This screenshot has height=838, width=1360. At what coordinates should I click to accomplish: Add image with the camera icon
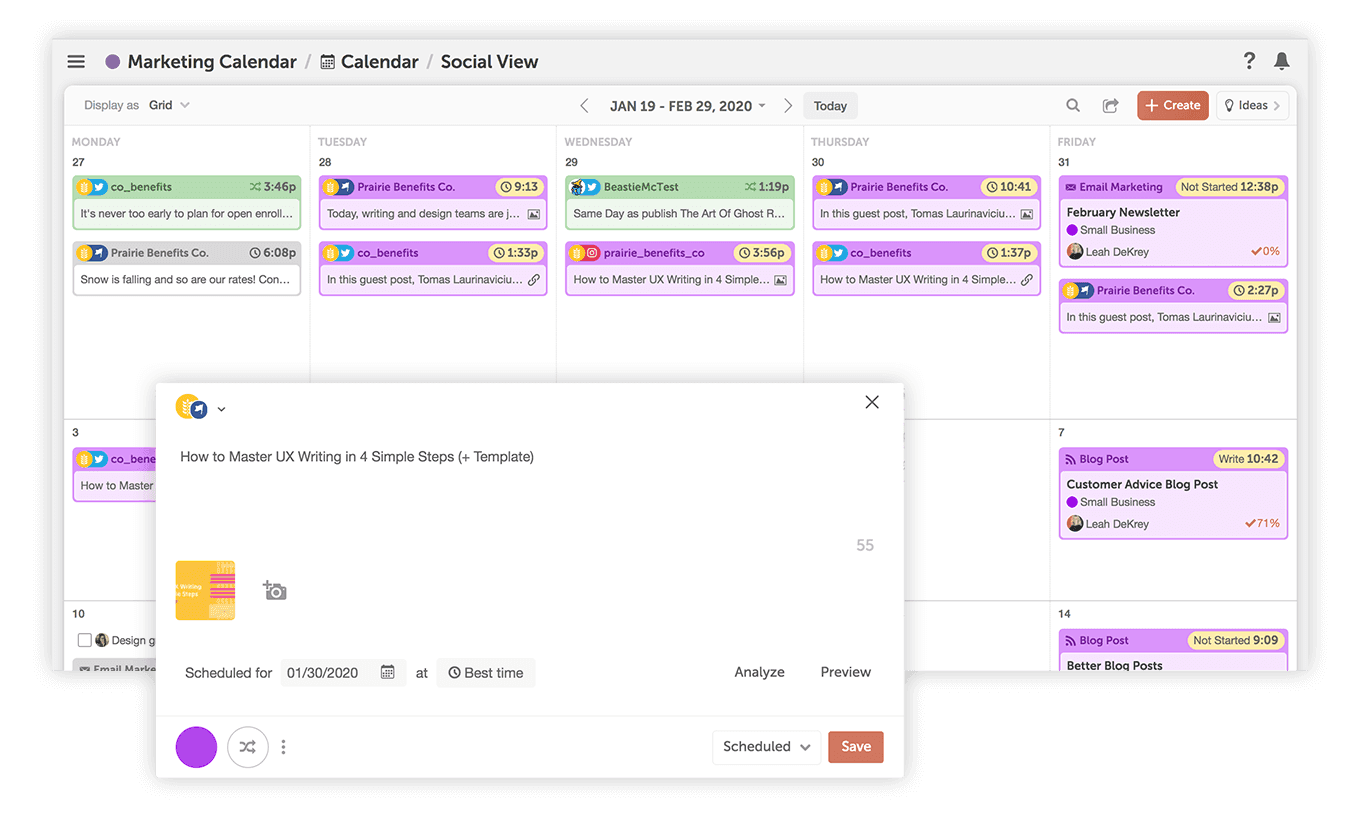274,591
